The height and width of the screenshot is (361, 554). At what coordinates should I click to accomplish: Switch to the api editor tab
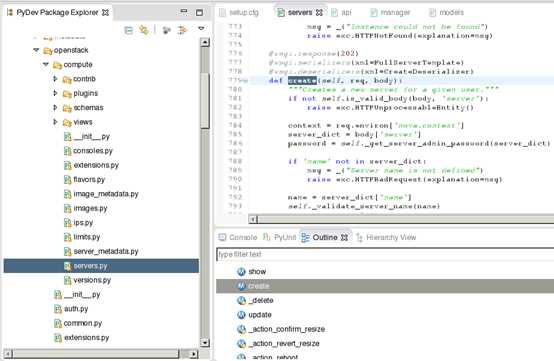[x=341, y=13]
